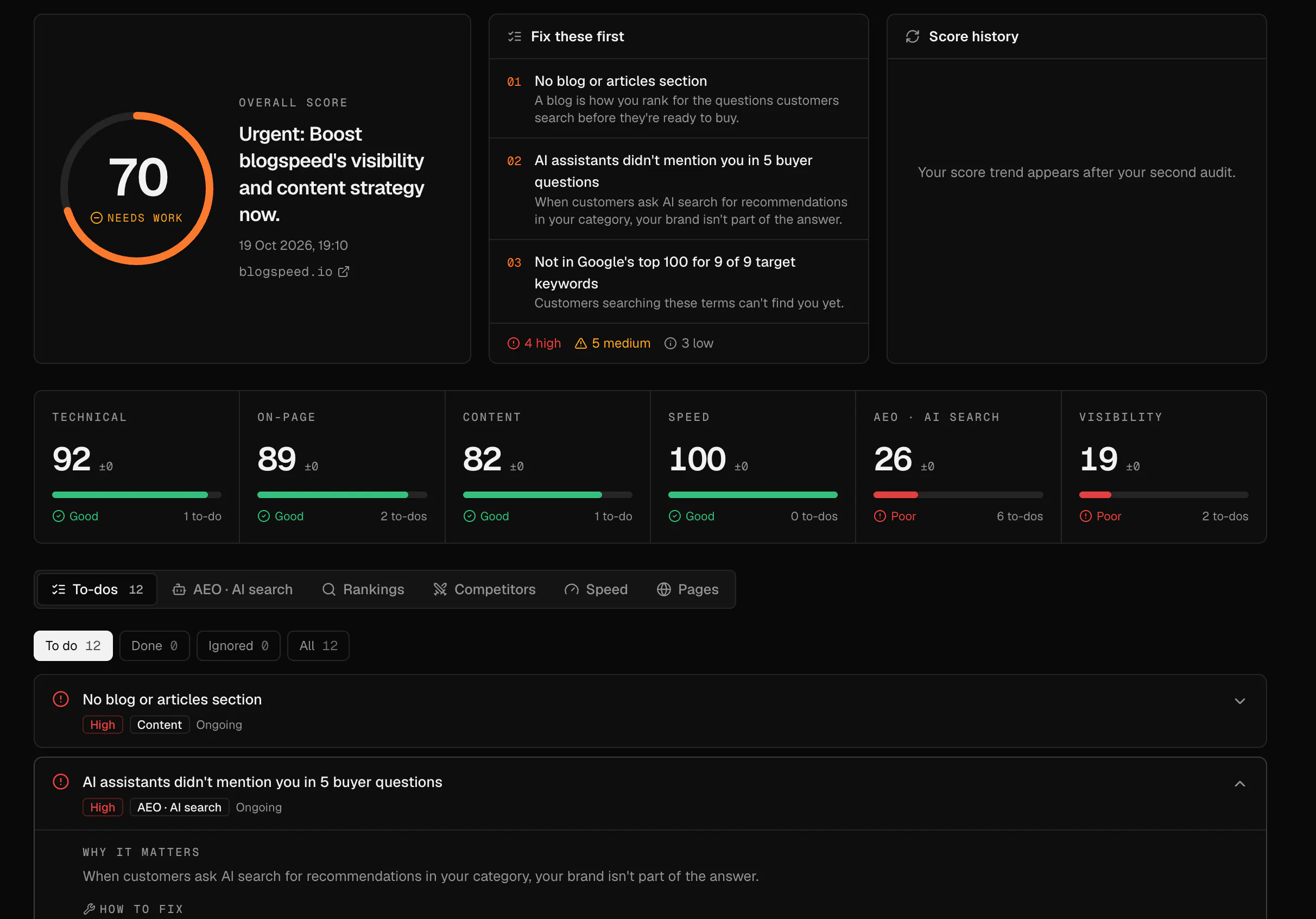Click the robot icon on AEO tab
Viewport: 1316px width, 919px height.
click(x=179, y=589)
